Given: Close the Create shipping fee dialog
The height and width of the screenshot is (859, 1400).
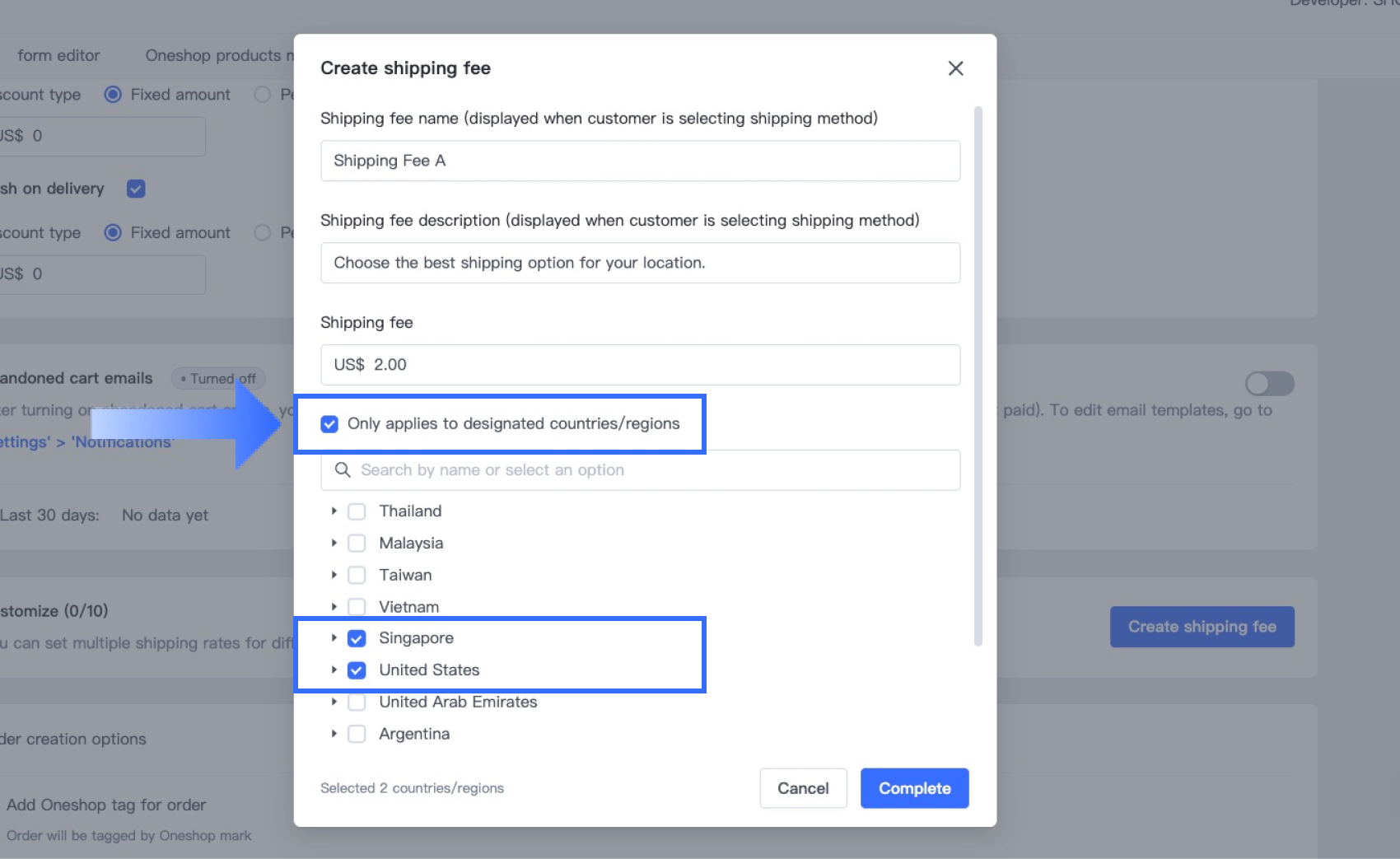Looking at the screenshot, I should click(955, 68).
